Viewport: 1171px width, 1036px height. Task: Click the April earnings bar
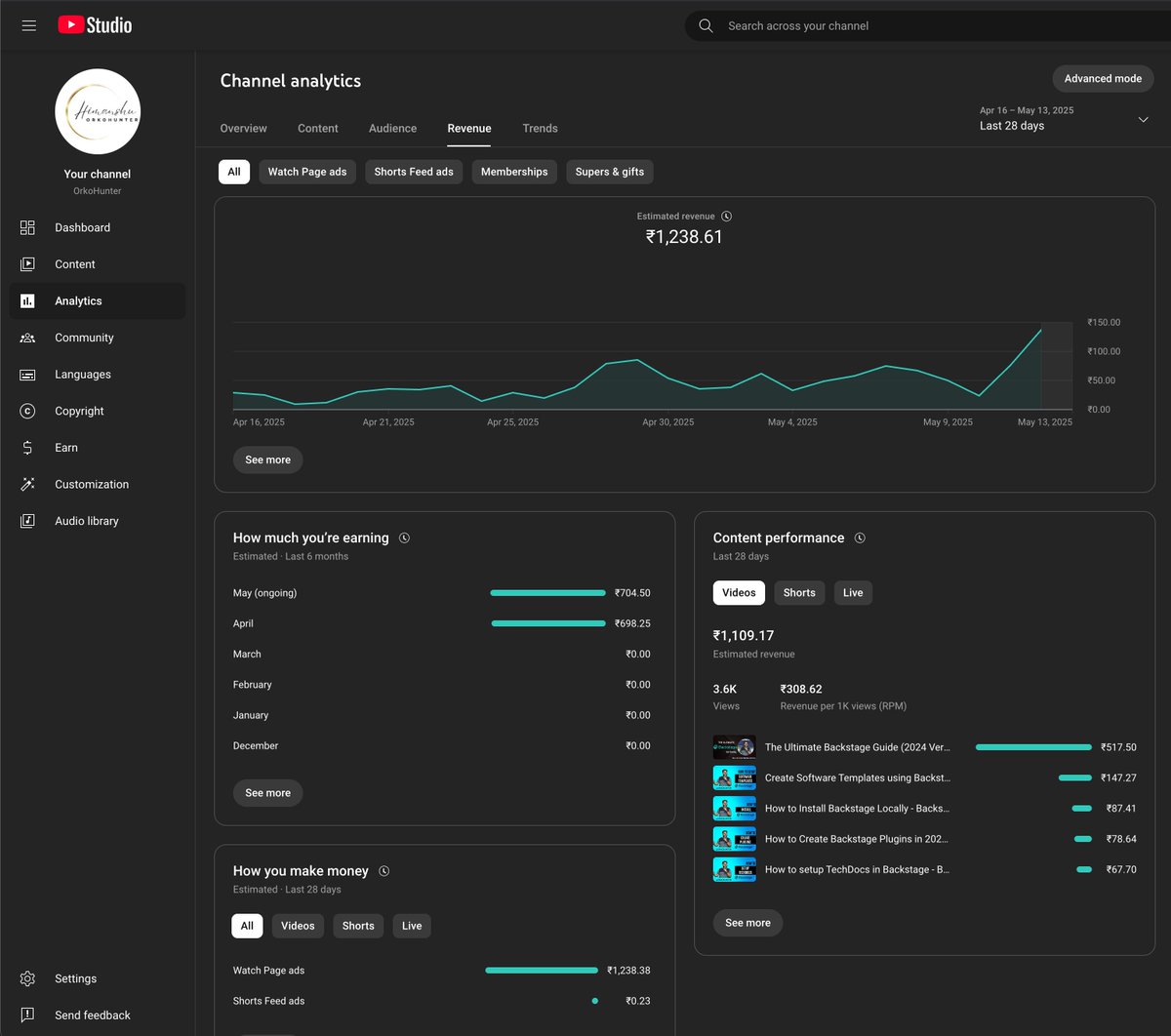[x=548, y=623]
